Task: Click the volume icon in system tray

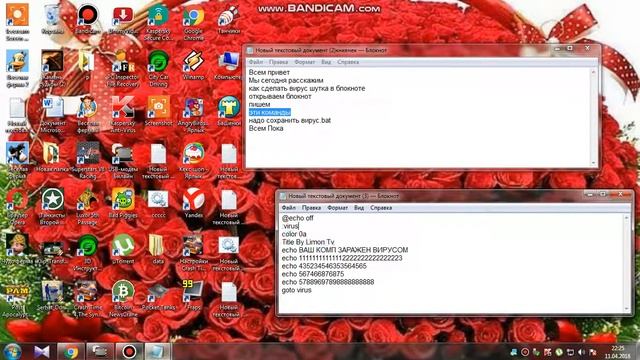Action: [x=582, y=352]
